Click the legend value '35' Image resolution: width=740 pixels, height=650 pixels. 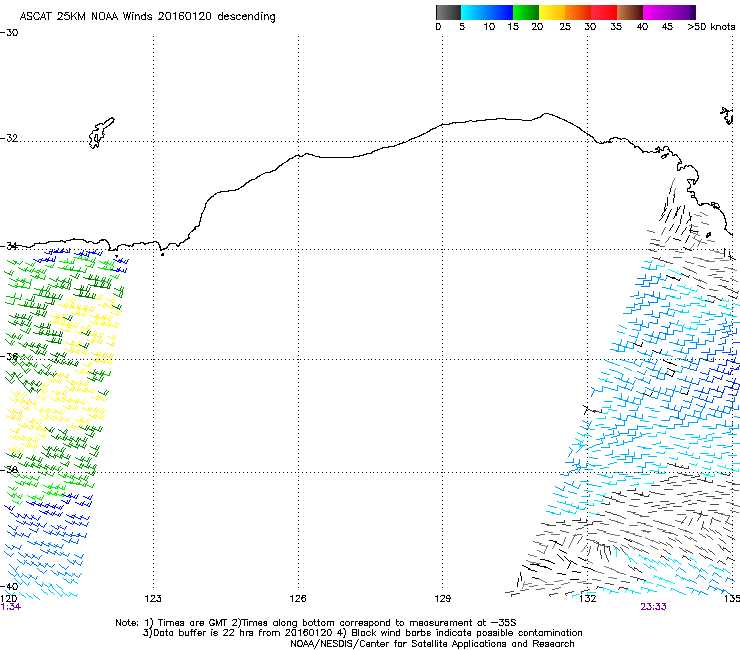[616, 27]
